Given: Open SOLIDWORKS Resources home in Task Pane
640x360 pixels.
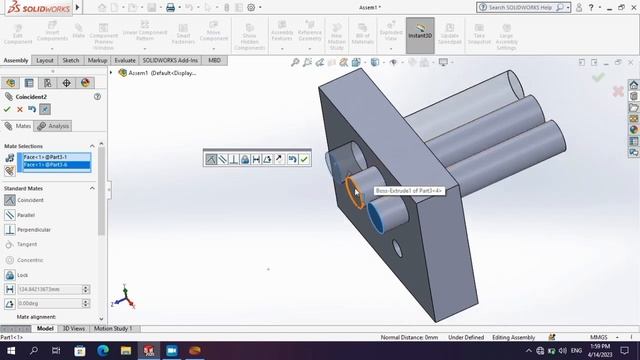Looking at the screenshot, I should 633,85.
